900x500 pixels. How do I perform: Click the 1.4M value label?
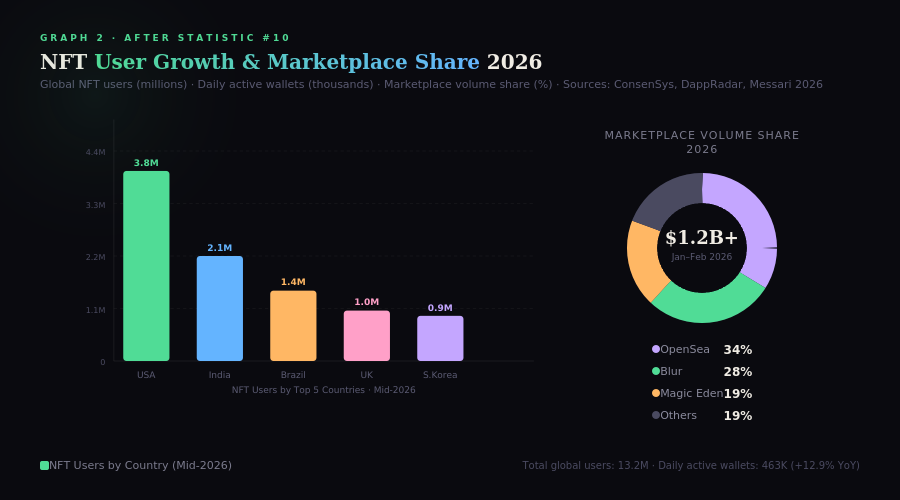293,282
